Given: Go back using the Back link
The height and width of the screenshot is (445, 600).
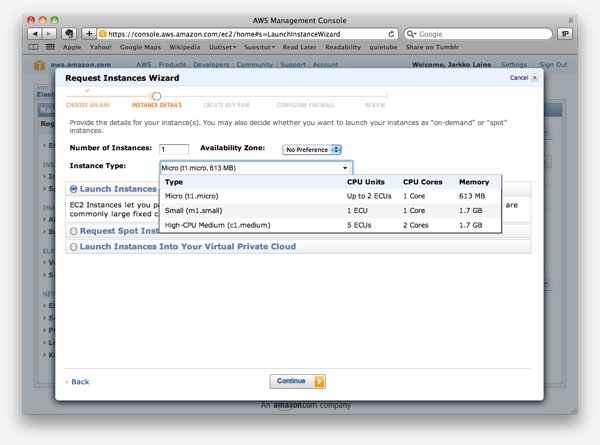Looking at the screenshot, I should pos(79,381).
